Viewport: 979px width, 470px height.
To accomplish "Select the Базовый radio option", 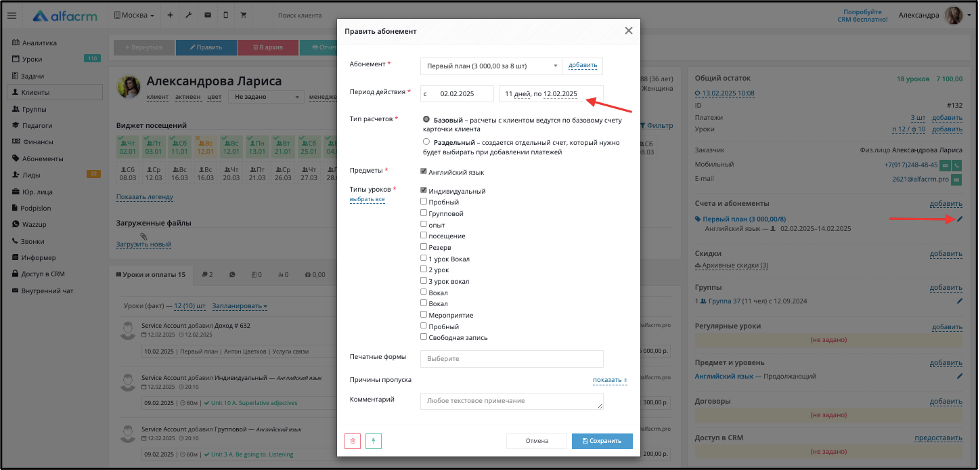I will click(x=426, y=119).
